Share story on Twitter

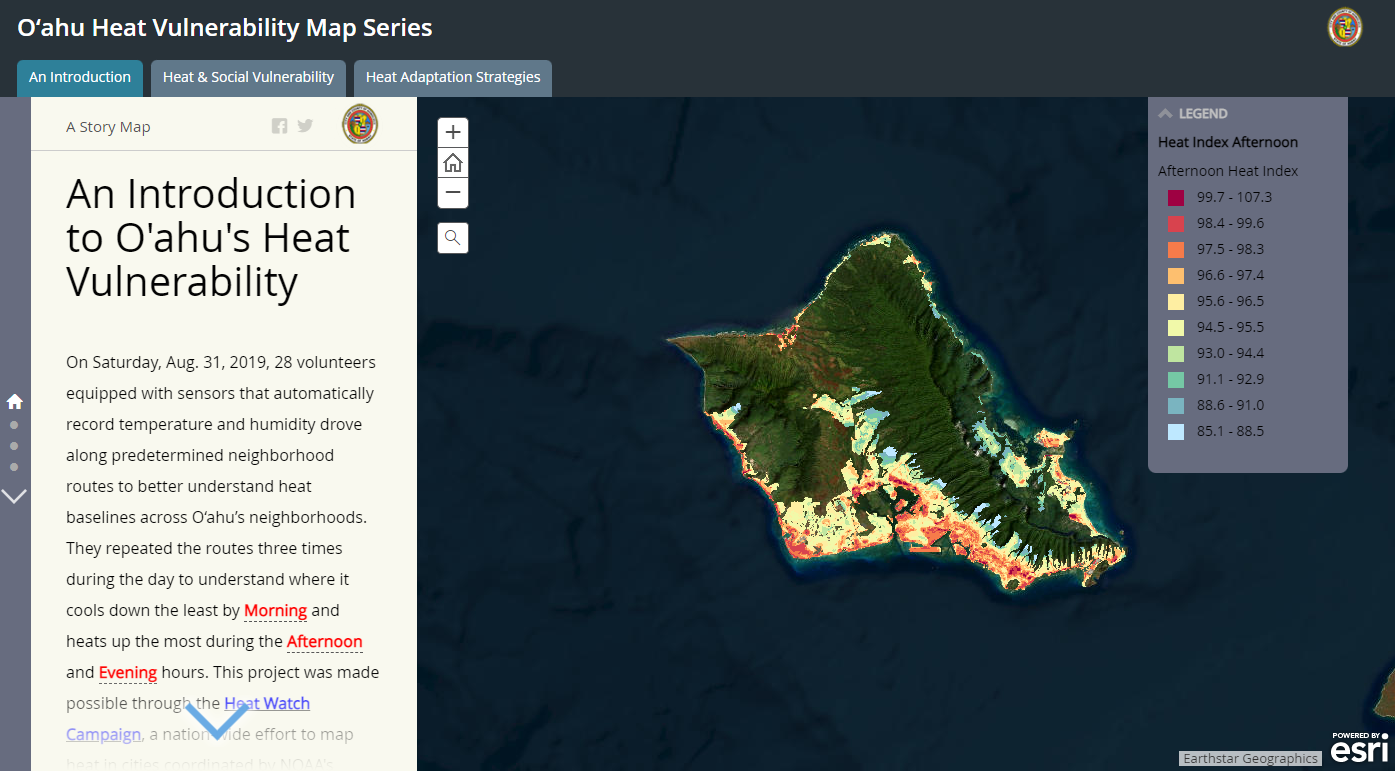(x=305, y=126)
